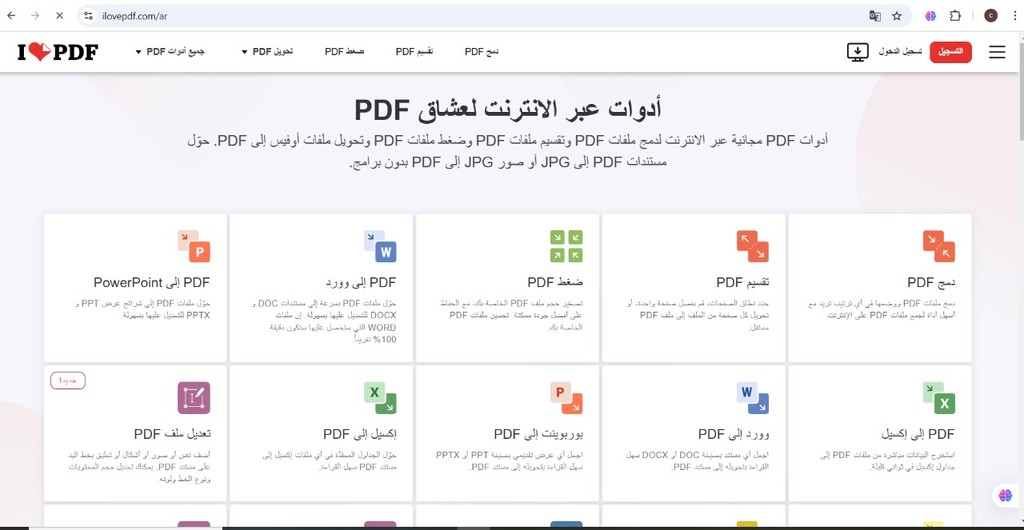Click the Excel to PDF description text
This screenshot has height=530, width=1024.
point(328,461)
